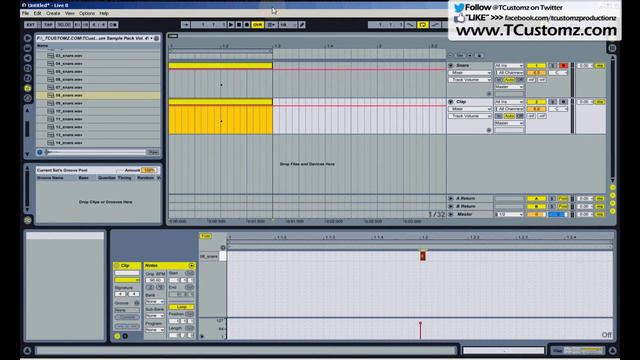Toggle the metronome button
The image size is (640, 360).
(113, 25)
